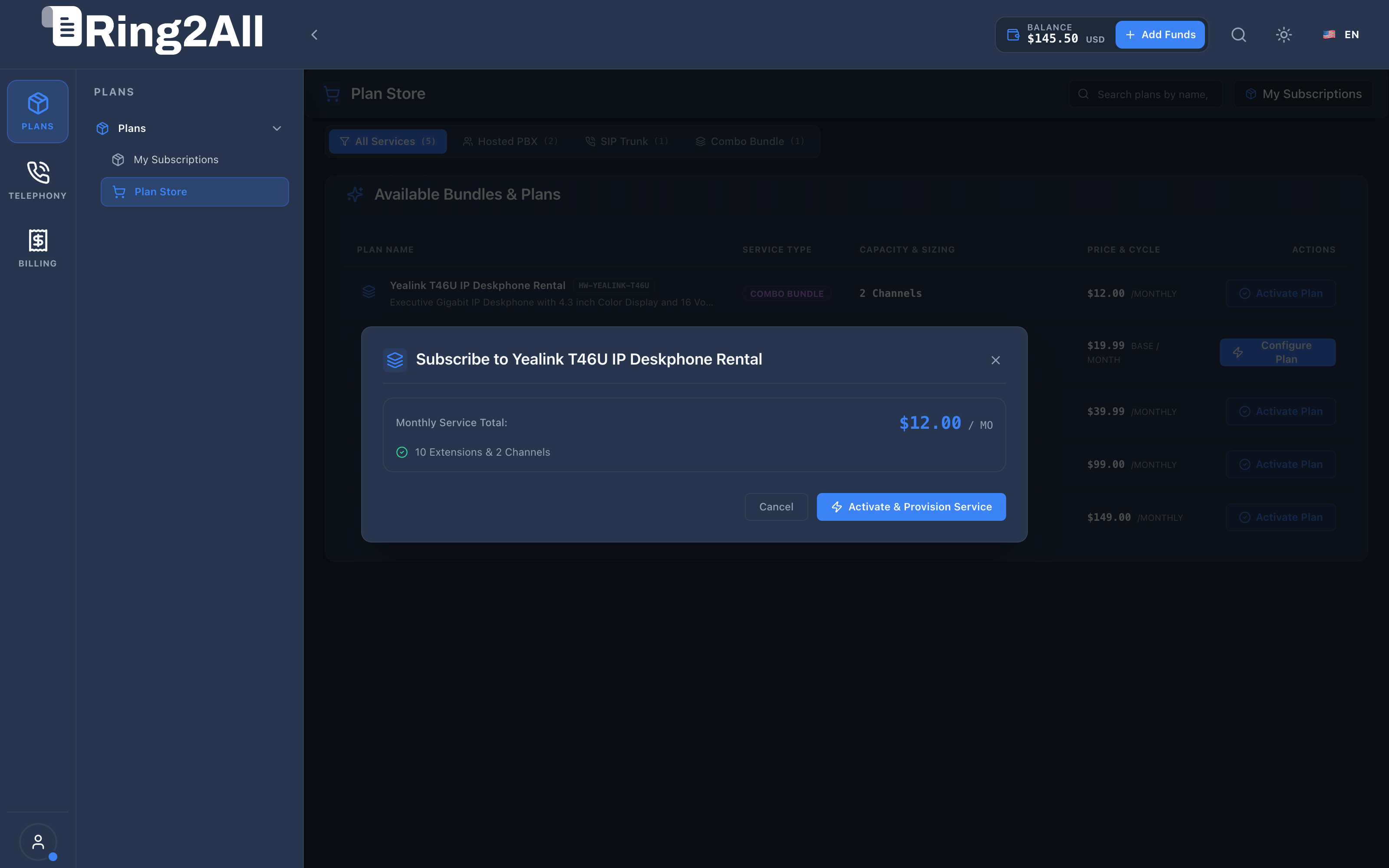
Task: Click Activate & Provision Service
Action: (x=911, y=507)
